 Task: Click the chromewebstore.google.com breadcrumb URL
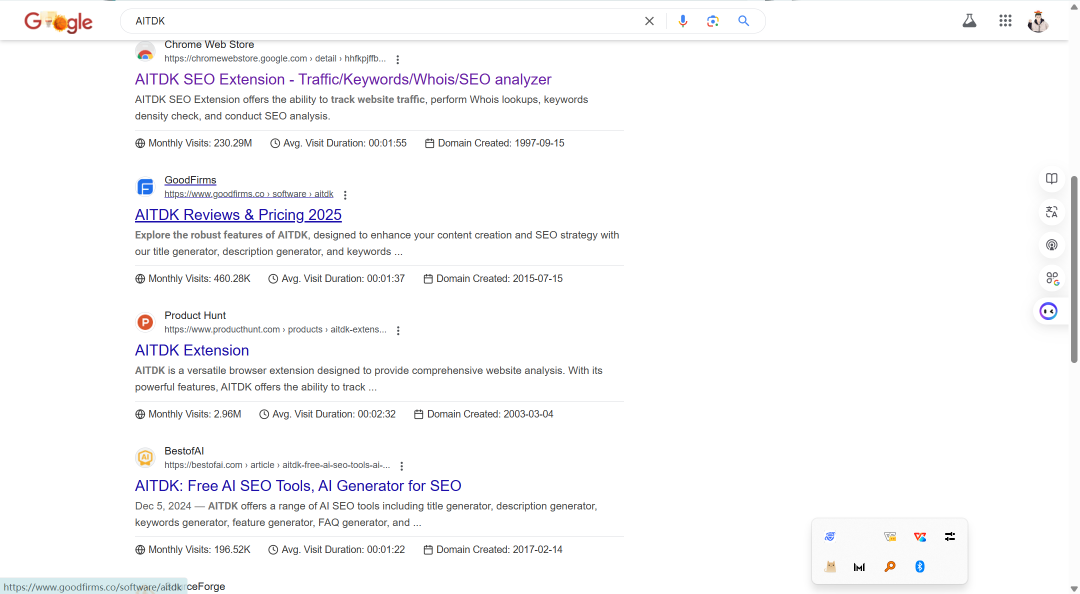(275, 59)
